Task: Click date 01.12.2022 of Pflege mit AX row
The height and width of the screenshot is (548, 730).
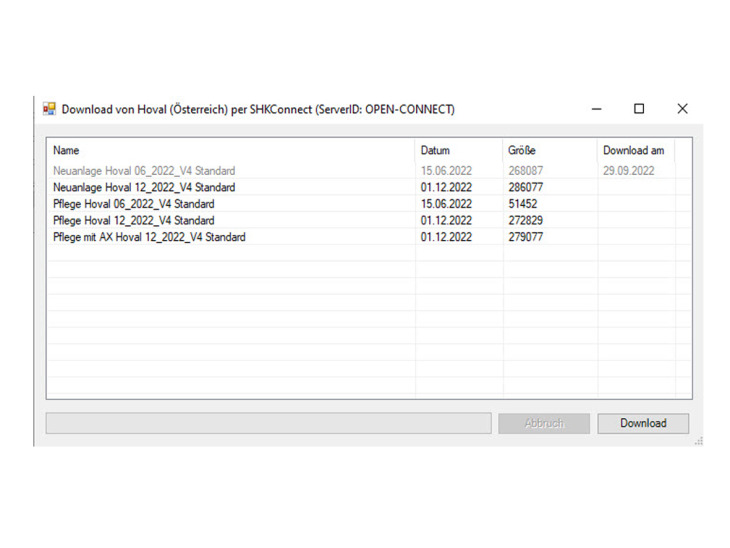Action: 446,237
